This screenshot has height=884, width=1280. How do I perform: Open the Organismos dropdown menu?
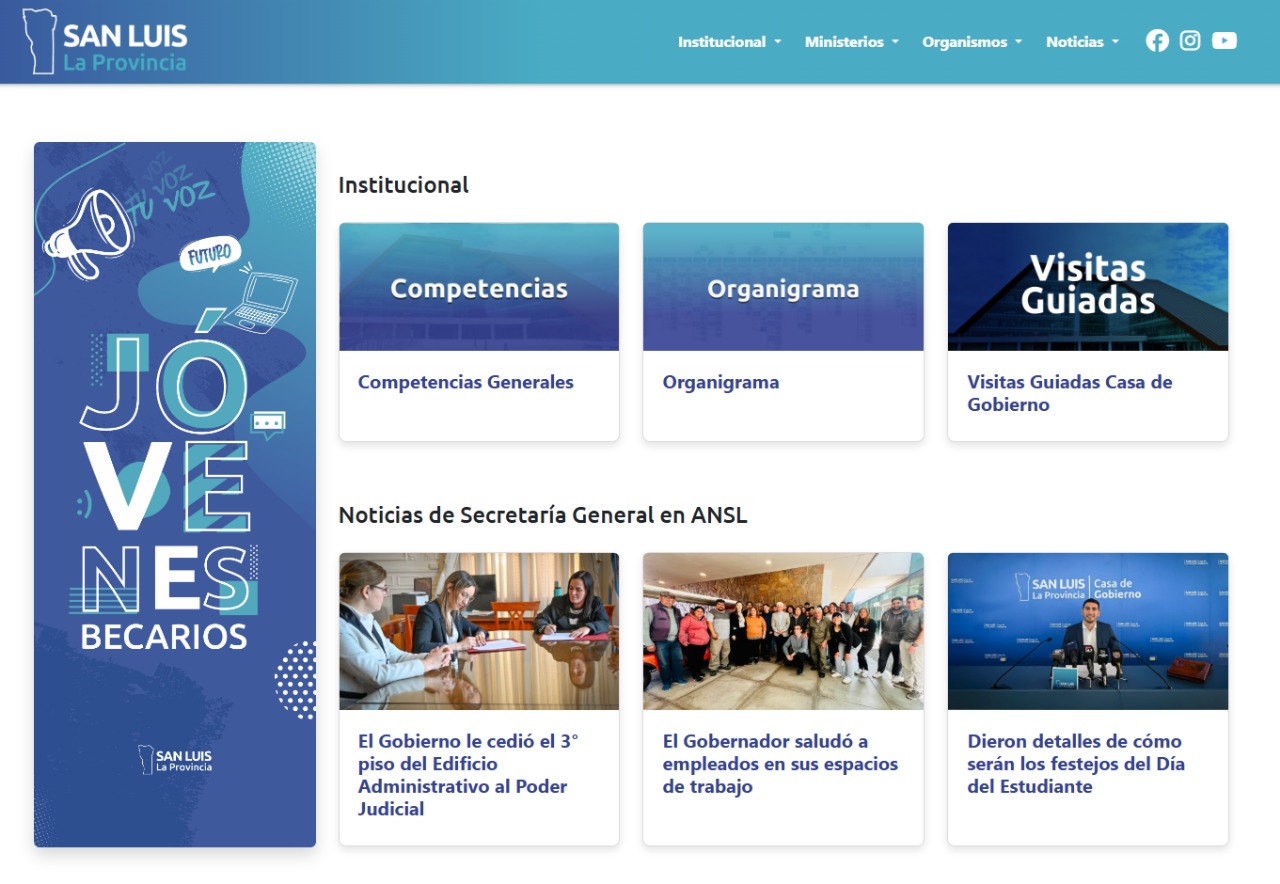coord(972,42)
